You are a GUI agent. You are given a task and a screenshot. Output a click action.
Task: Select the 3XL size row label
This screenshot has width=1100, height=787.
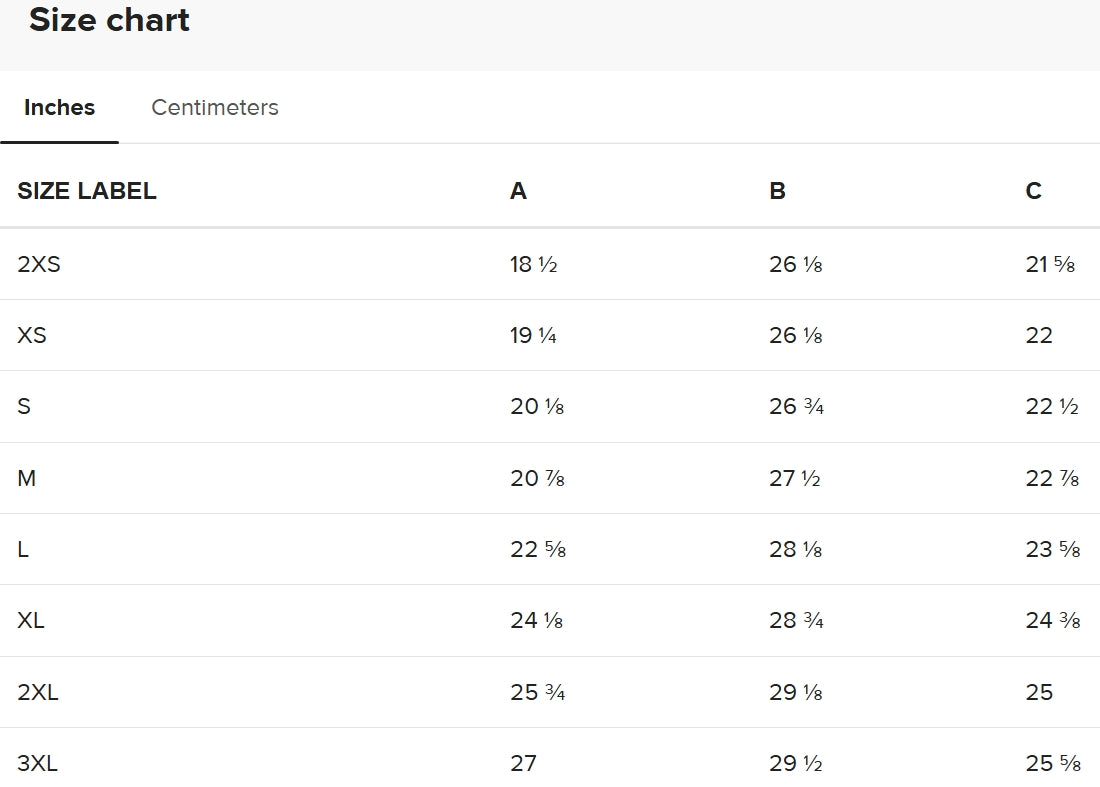(37, 763)
